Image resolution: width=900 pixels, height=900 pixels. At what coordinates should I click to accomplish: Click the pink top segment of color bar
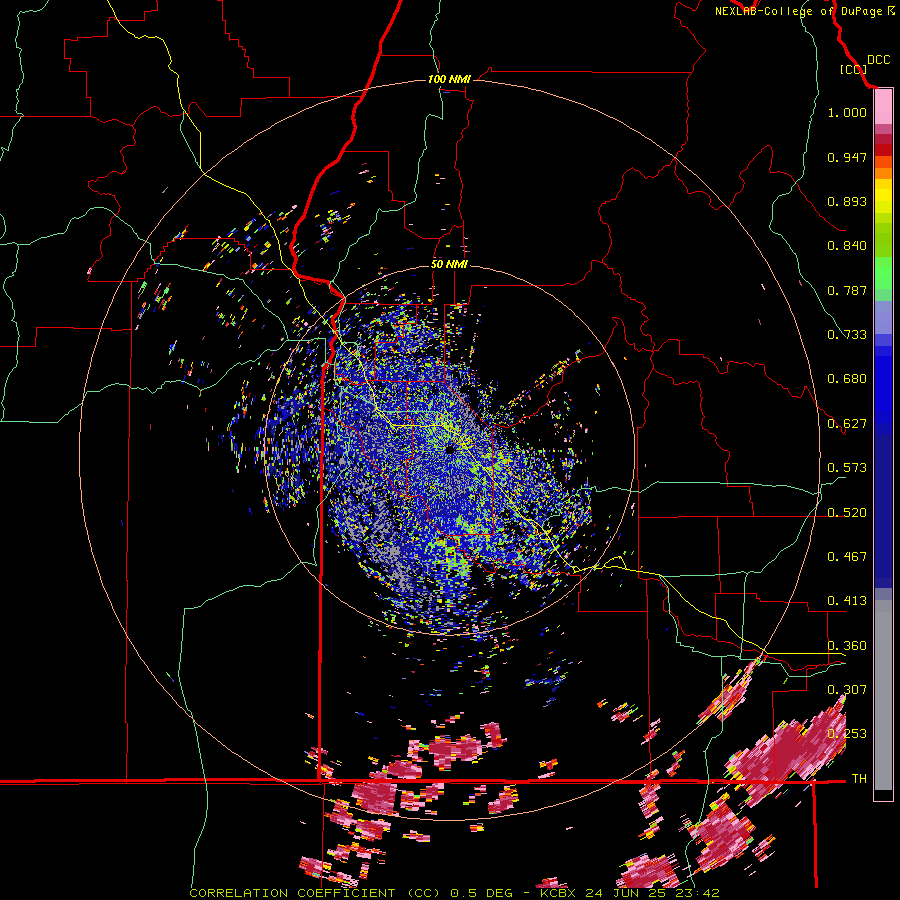coord(883,107)
